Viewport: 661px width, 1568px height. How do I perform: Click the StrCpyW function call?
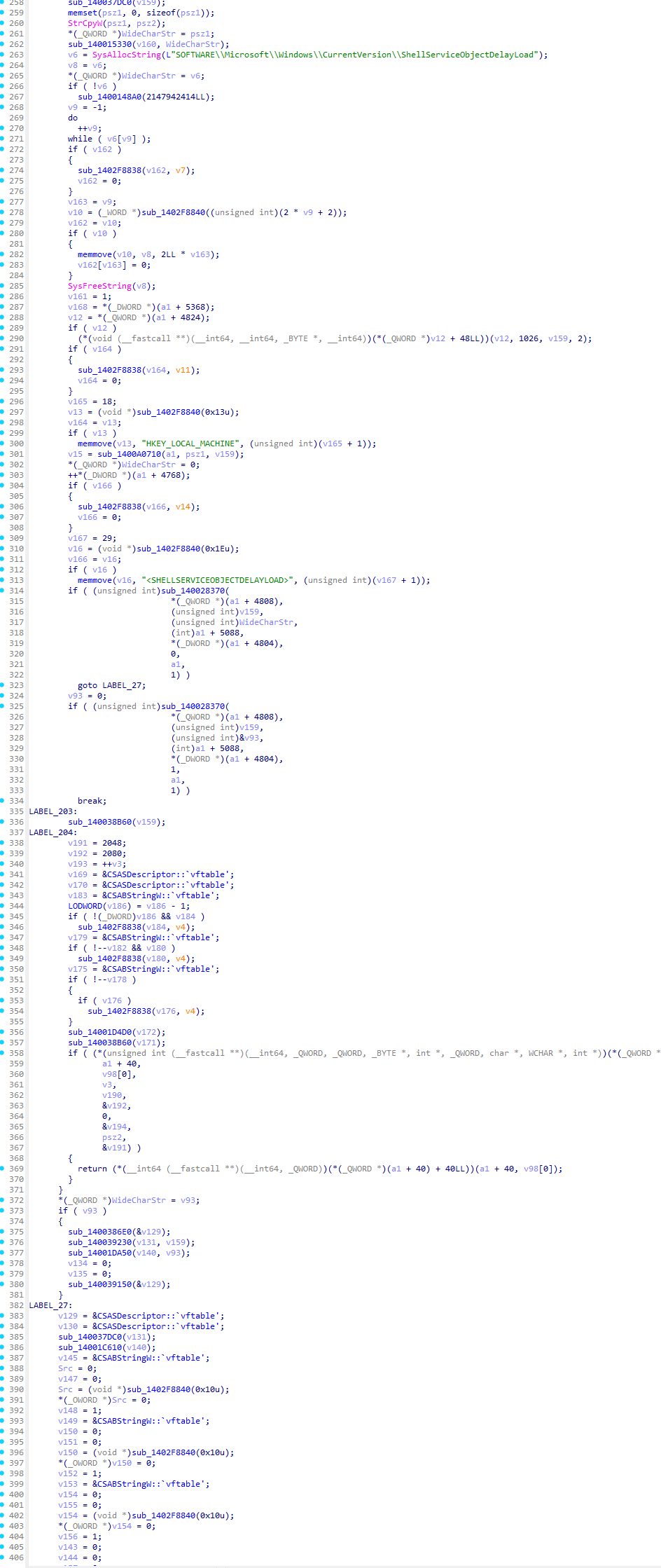[87, 23]
